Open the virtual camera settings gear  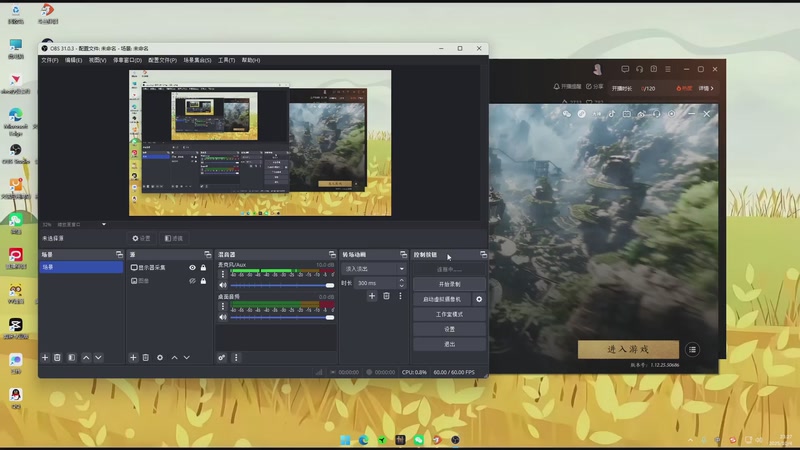479,299
